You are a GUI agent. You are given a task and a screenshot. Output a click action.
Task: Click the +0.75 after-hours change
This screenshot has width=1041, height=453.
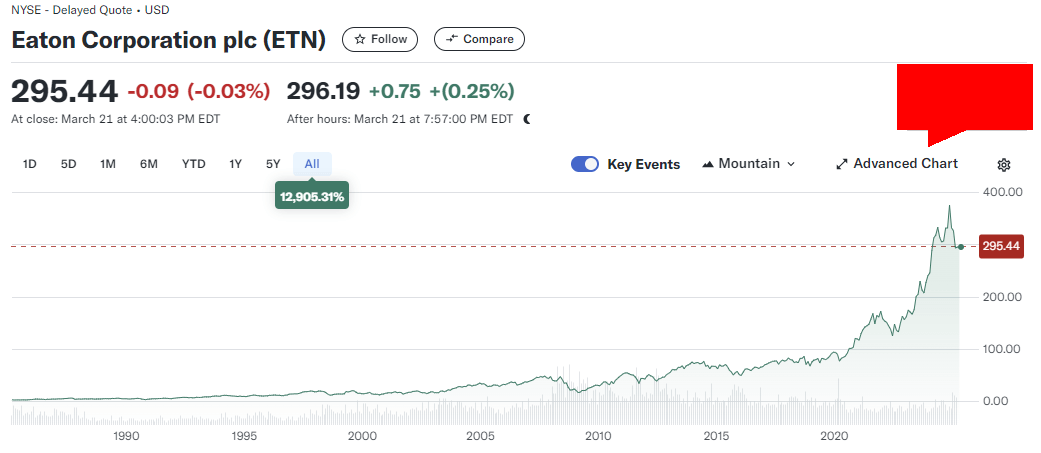pyautogui.click(x=394, y=91)
